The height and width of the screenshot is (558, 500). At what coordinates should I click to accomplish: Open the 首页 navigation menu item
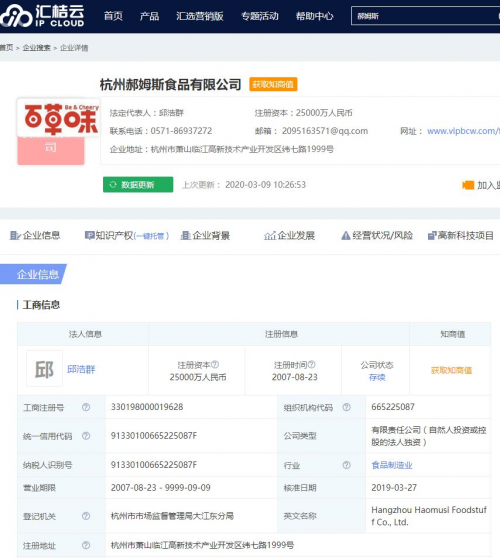(x=113, y=16)
